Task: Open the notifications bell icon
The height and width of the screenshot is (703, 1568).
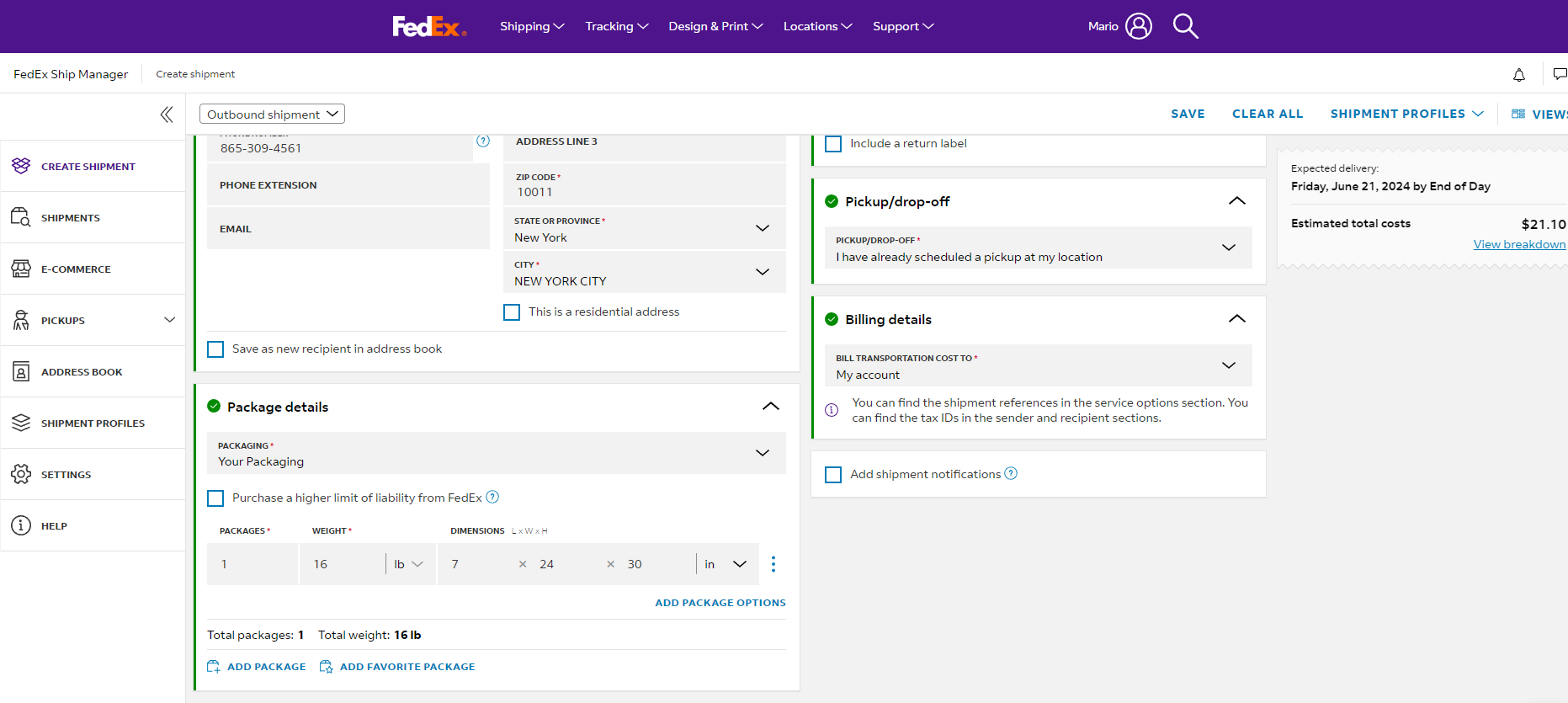Action: 1519,75
